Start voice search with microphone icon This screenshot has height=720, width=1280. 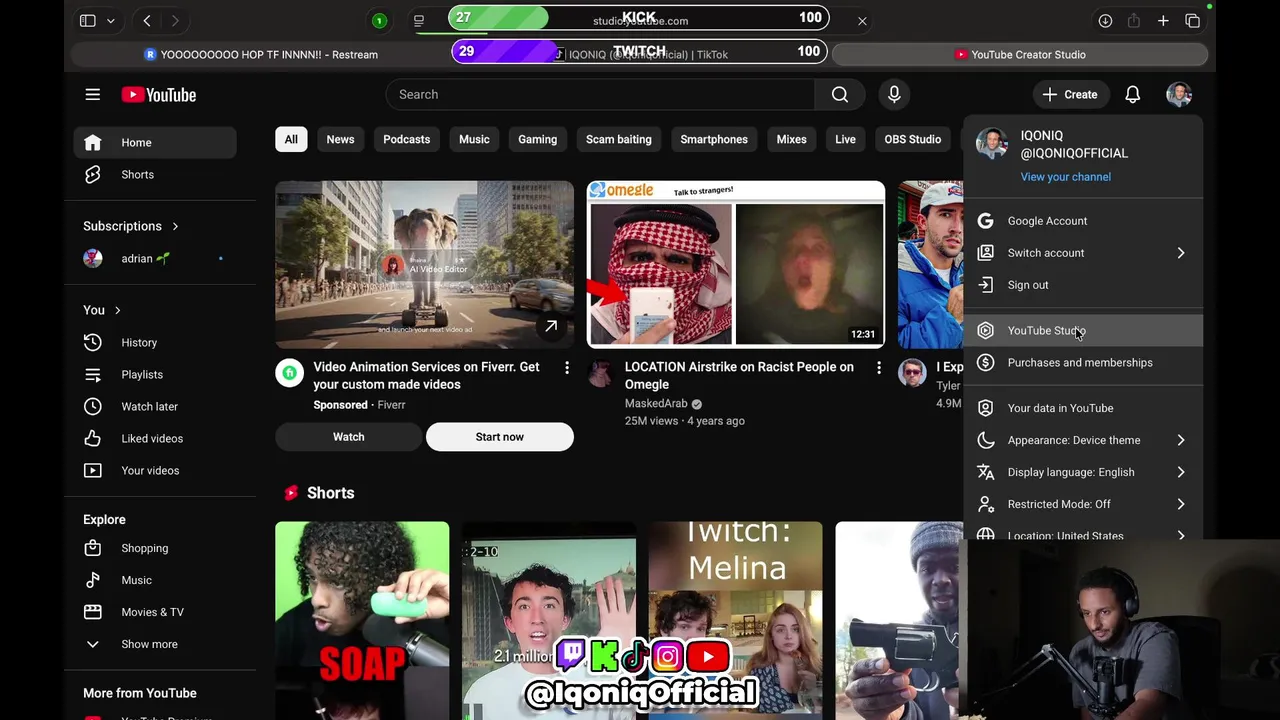(x=894, y=94)
